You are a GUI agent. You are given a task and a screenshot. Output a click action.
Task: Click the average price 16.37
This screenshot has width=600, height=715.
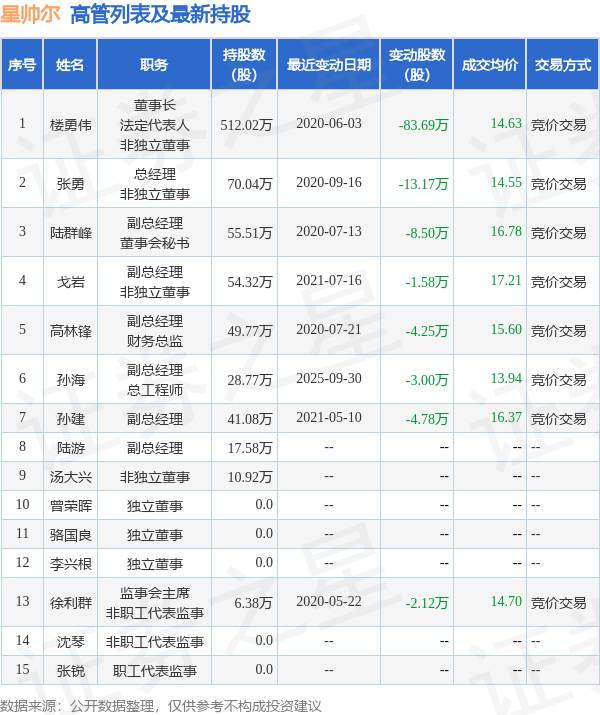tap(506, 417)
